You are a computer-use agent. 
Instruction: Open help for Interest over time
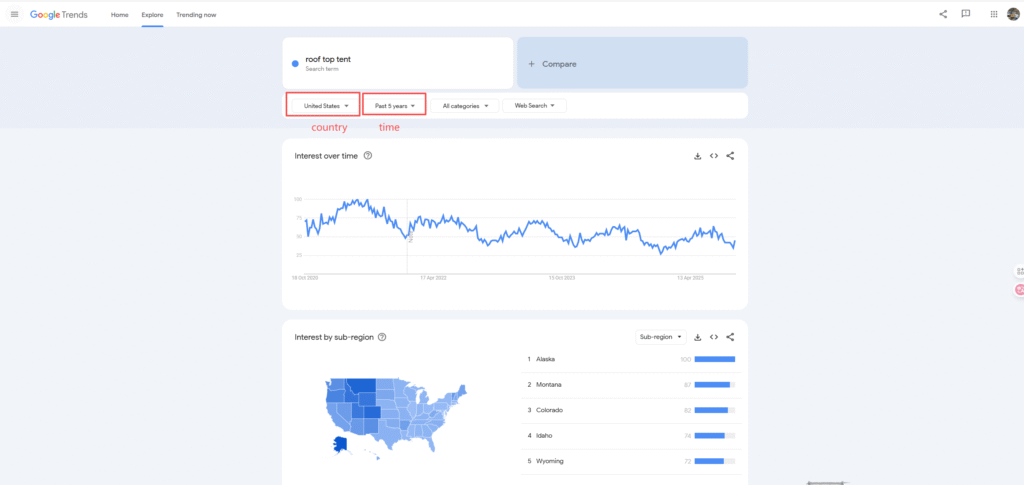368,156
